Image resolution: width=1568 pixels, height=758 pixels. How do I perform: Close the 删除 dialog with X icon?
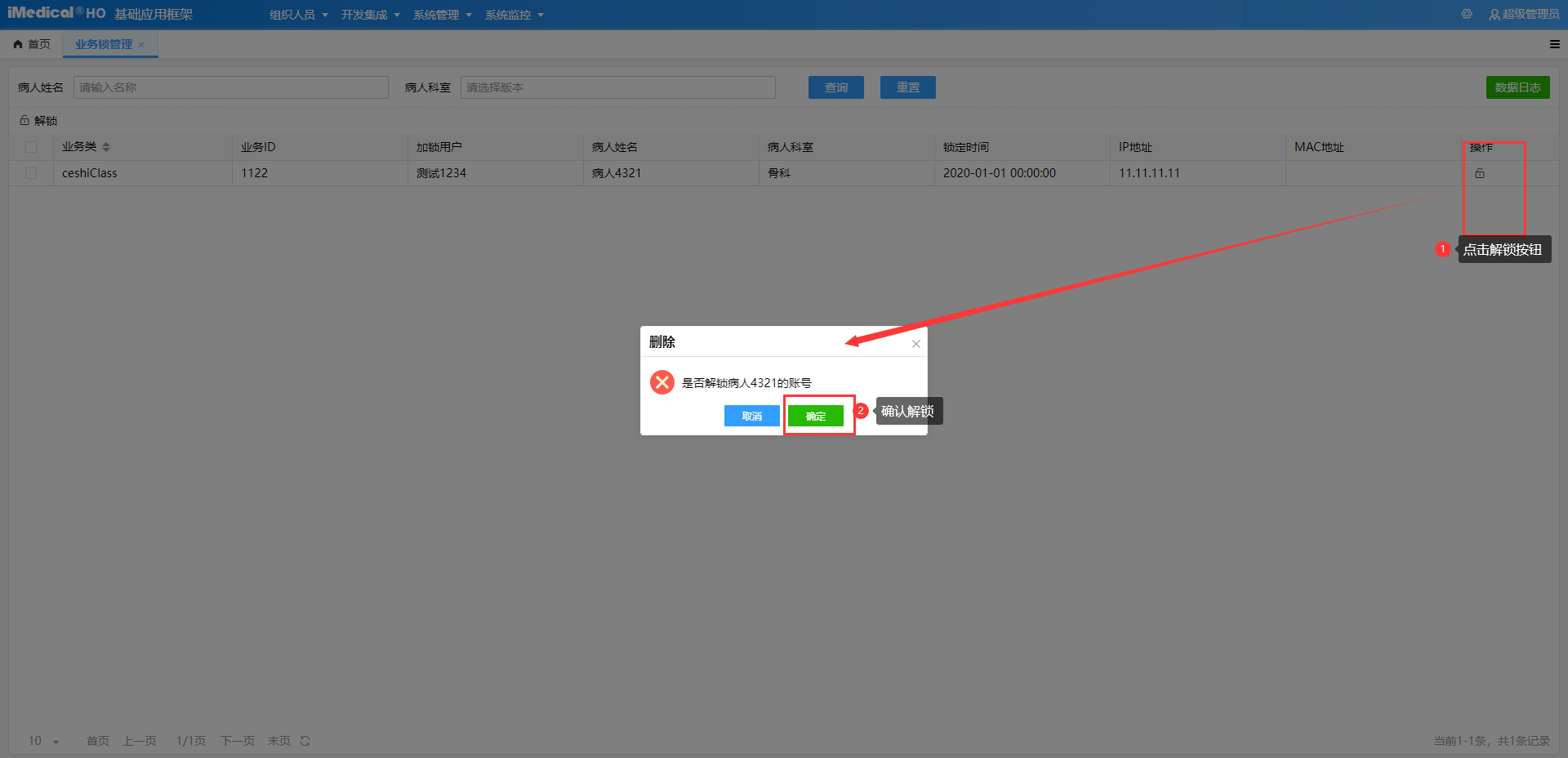(915, 344)
